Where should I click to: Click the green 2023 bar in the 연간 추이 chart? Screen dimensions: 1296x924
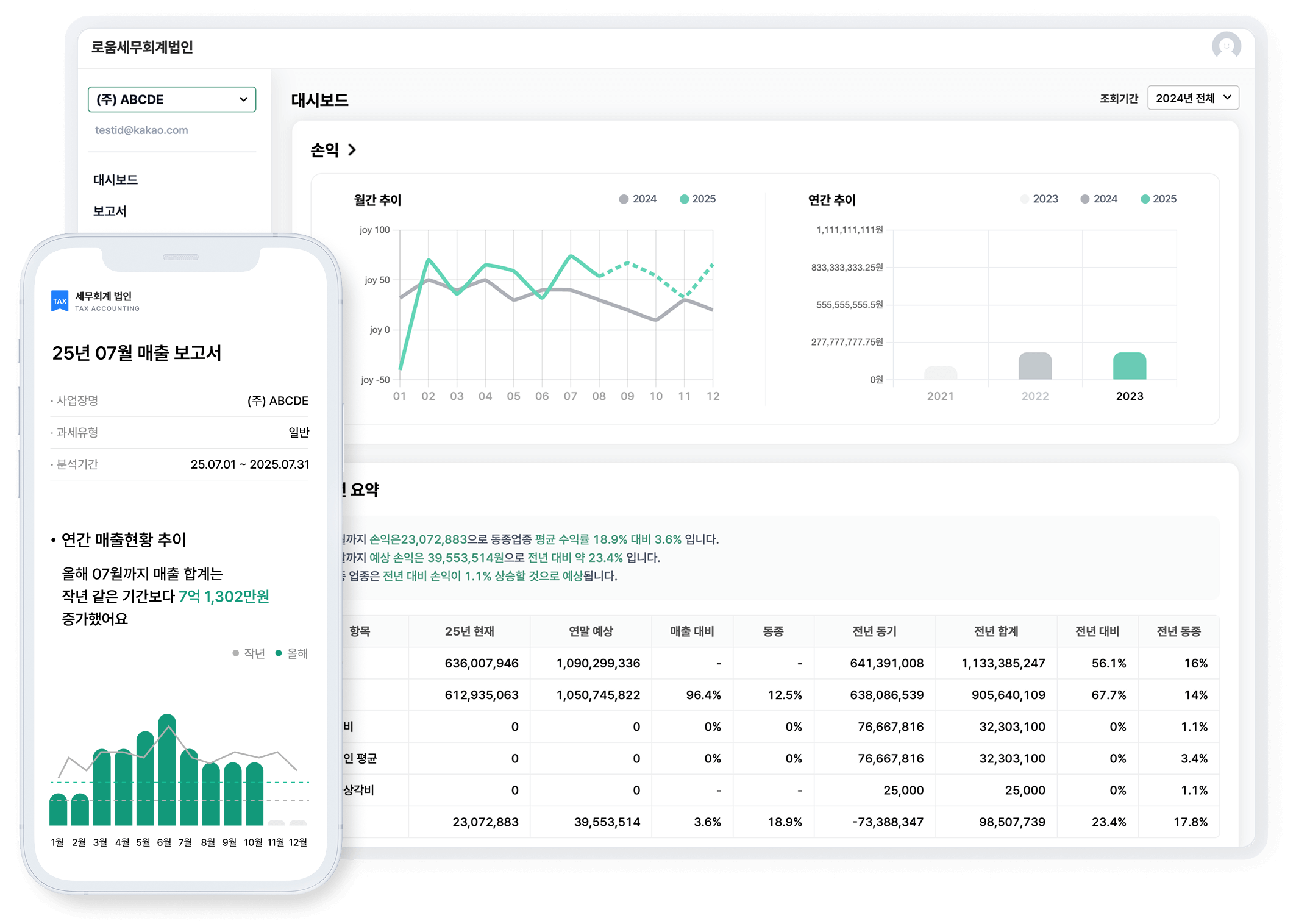1129,366
